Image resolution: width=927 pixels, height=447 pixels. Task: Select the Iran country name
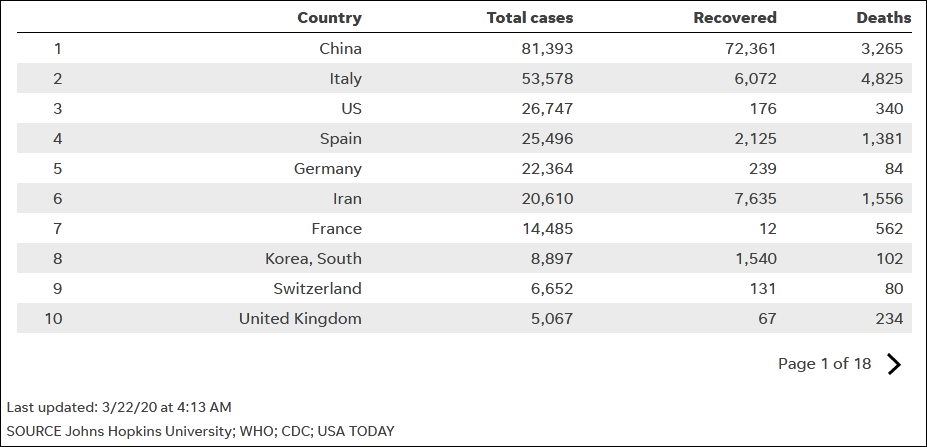(x=347, y=198)
